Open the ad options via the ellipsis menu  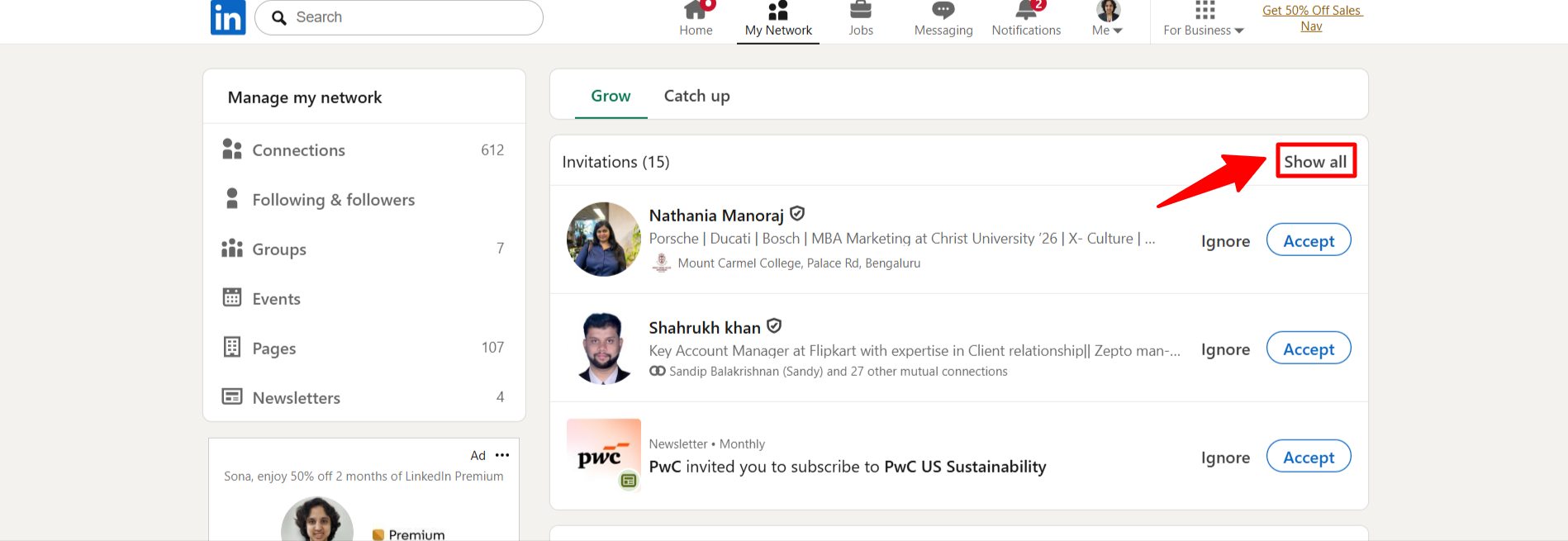tap(502, 455)
